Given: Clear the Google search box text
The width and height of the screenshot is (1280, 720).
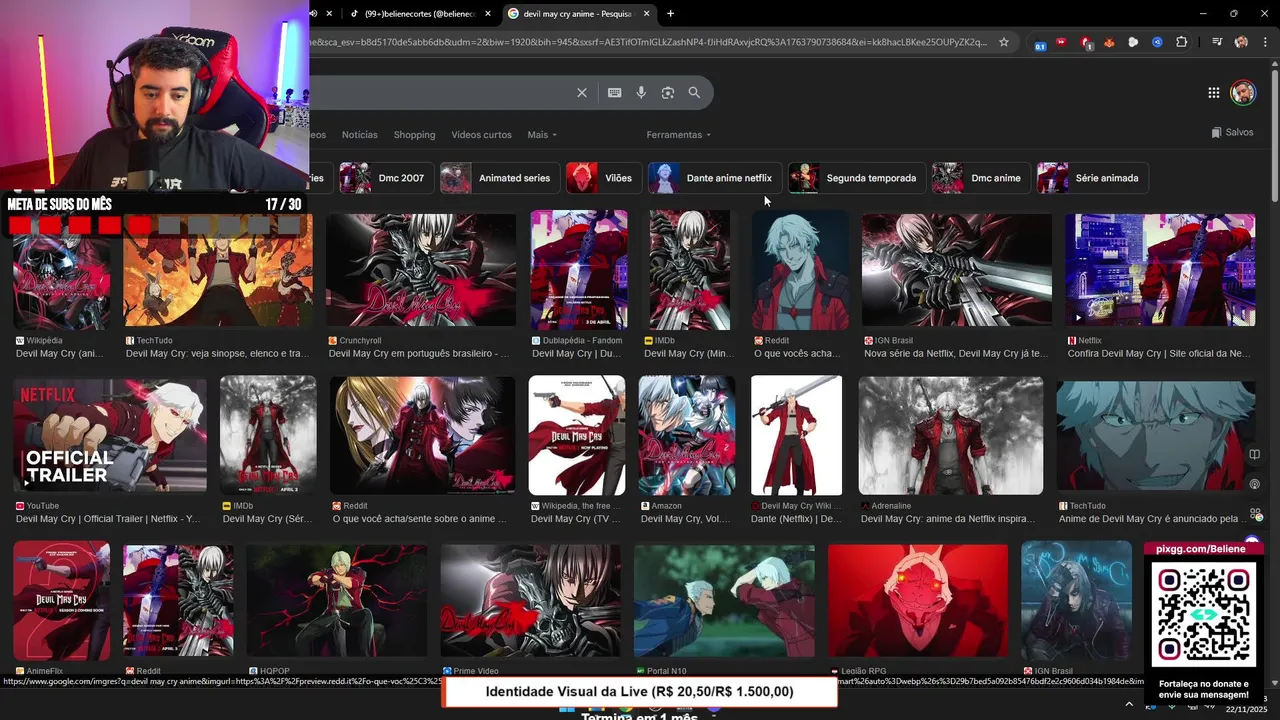Looking at the screenshot, I should [x=582, y=93].
